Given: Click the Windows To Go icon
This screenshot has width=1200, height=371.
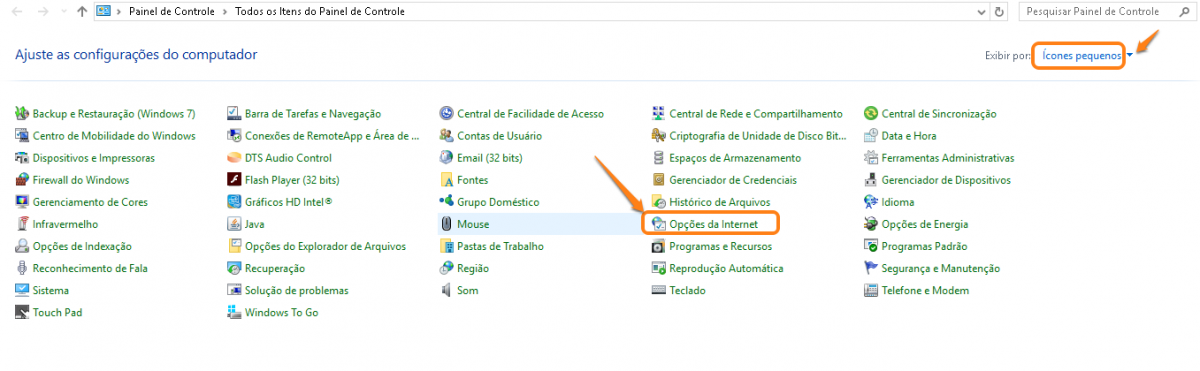Looking at the screenshot, I should (234, 312).
